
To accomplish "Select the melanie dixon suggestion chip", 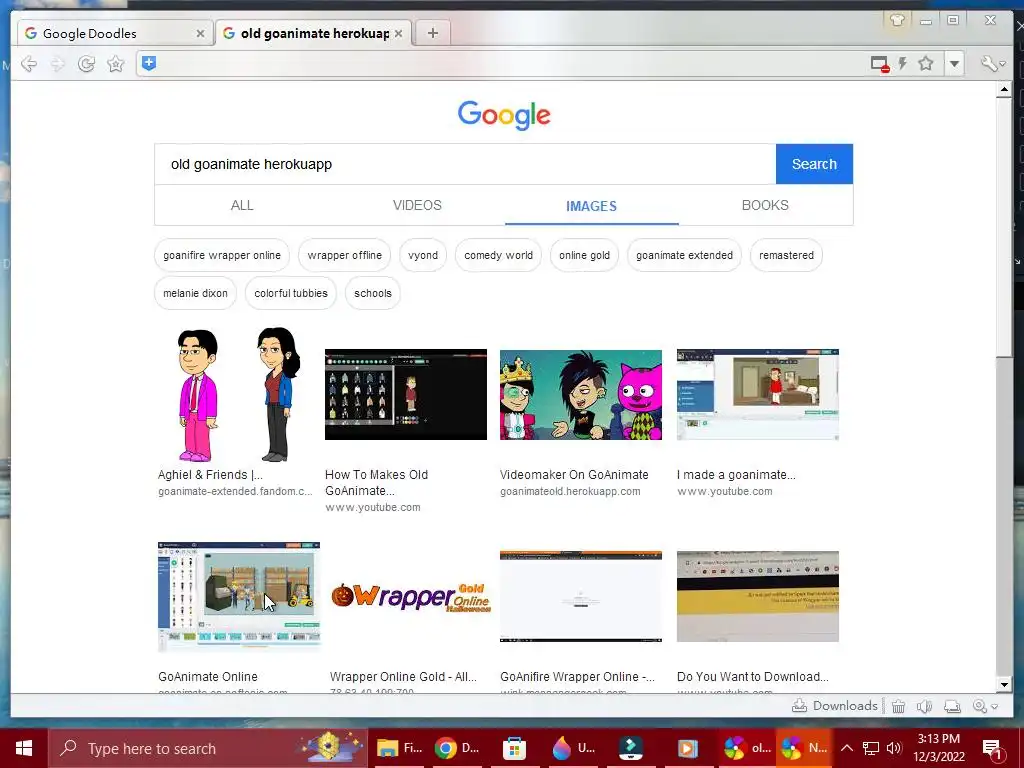I will [x=195, y=293].
